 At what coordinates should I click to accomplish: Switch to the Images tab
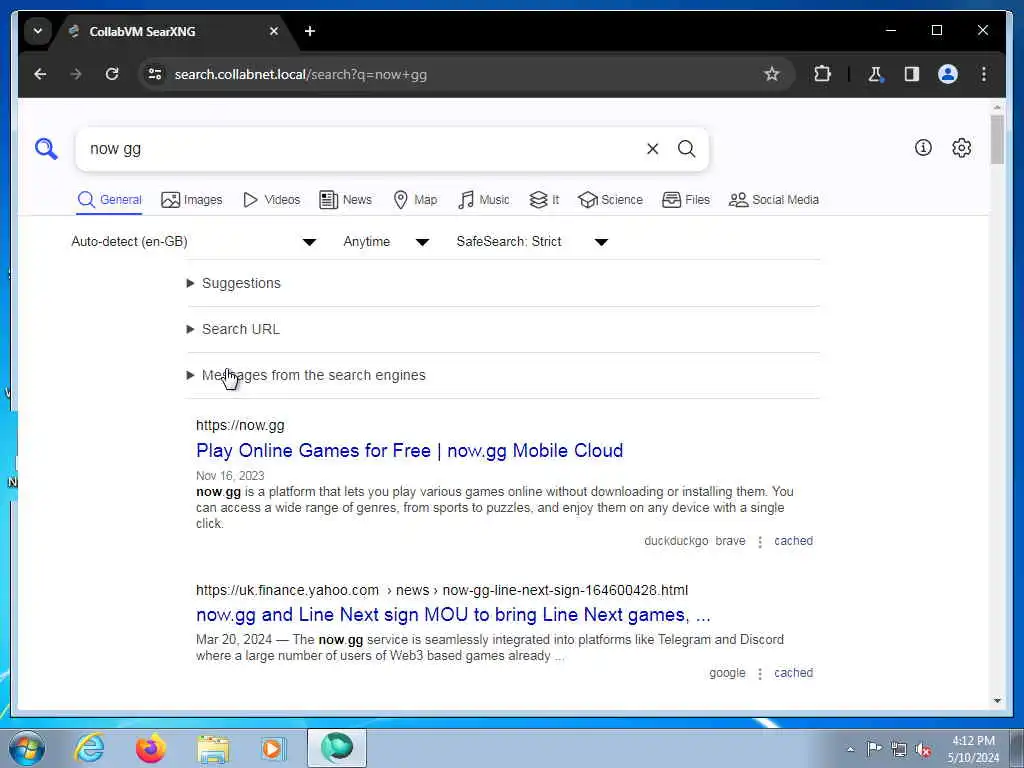(x=192, y=200)
